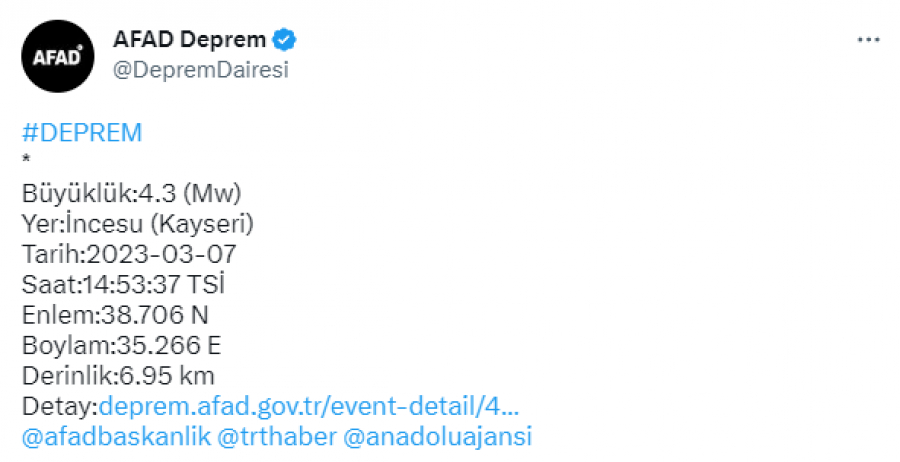Follow the deprem.afad.gov.tr event-detail link
The width and height of the screenshot is (900, 462).
pyautogui.click(x=308, y=406)
